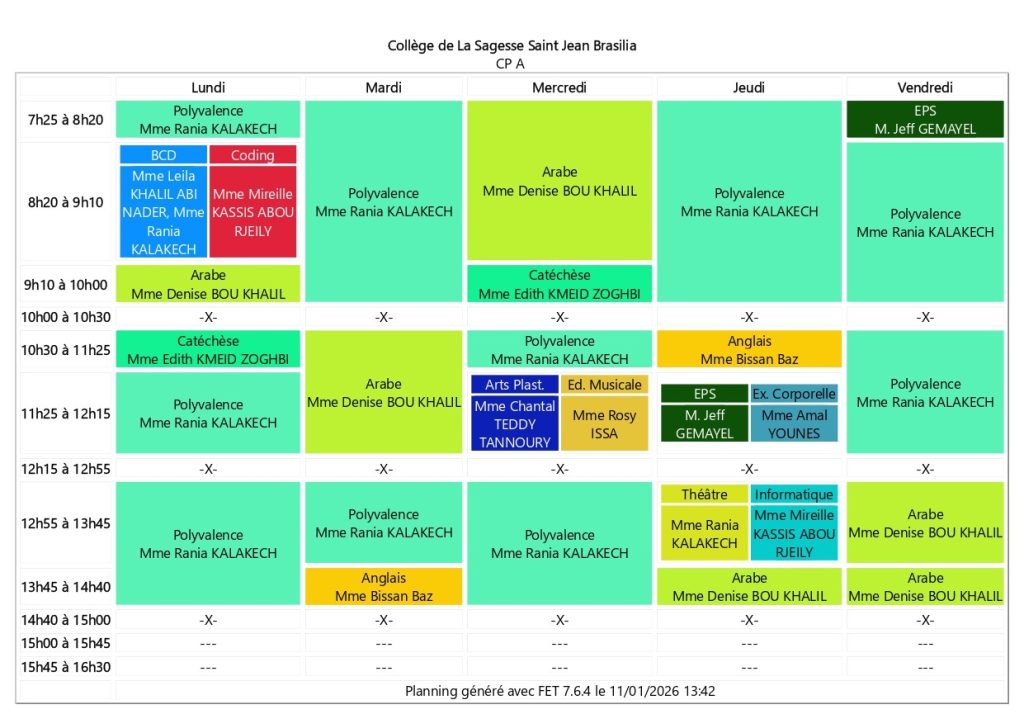Click Thursday's Anglais lesson with Mme Bissan Baz

[x=749, y=350]
